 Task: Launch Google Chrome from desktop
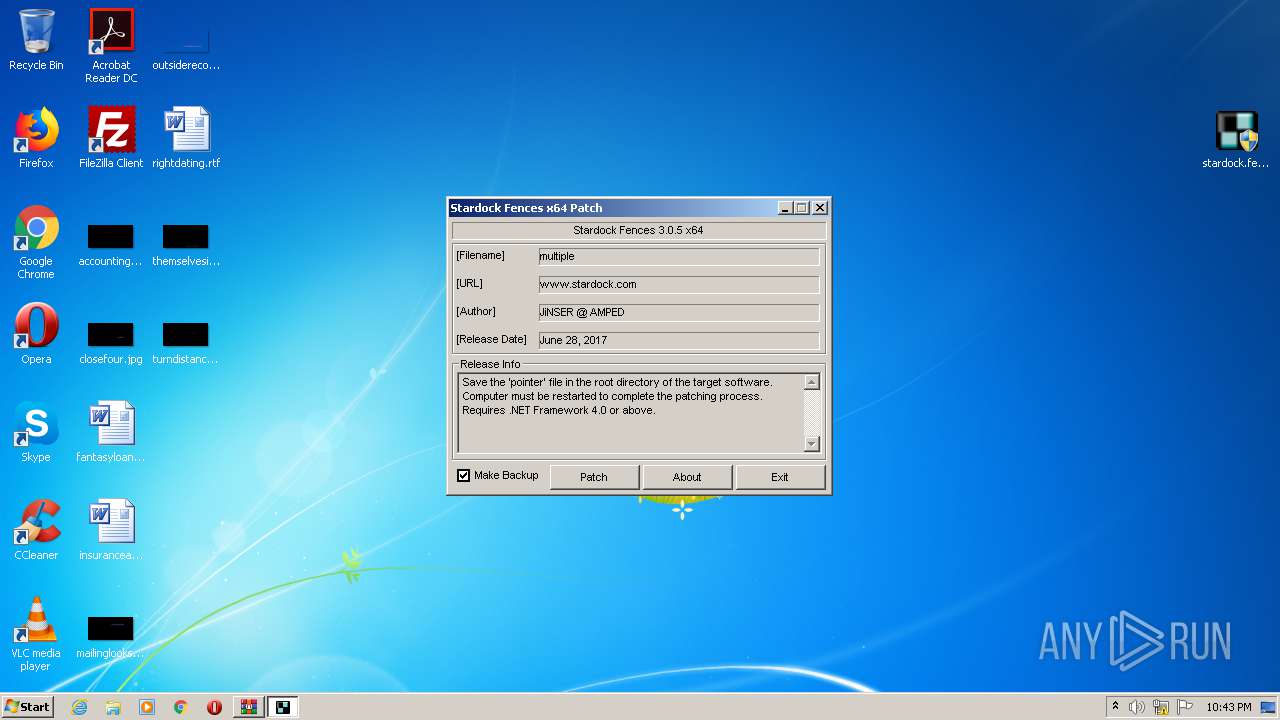tap(36, 242)
